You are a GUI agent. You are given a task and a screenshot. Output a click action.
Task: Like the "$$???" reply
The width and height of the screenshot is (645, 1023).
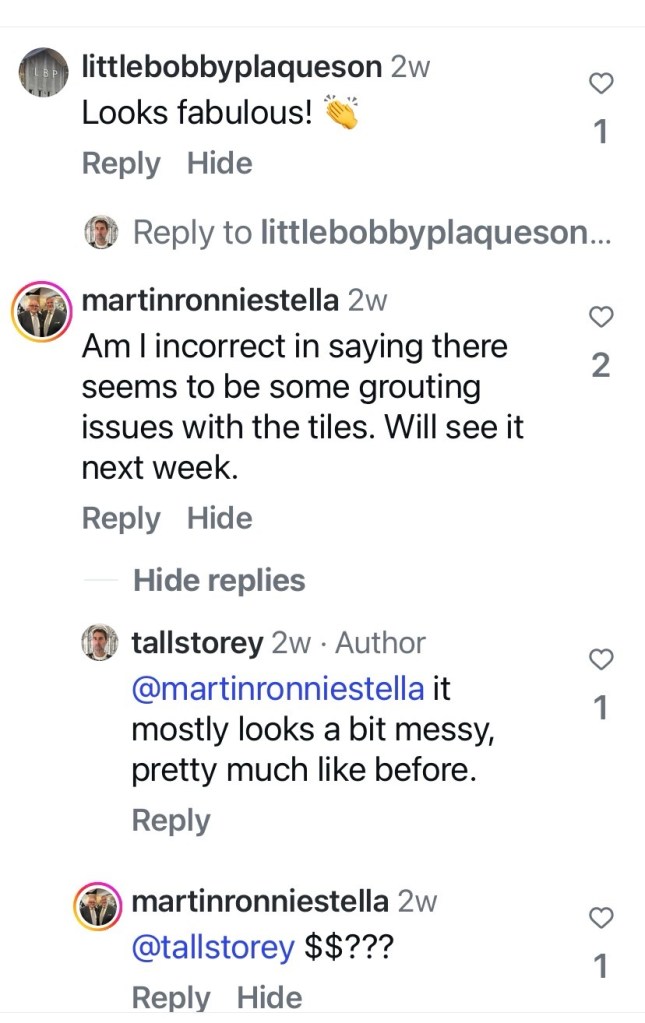pos(600,918)
